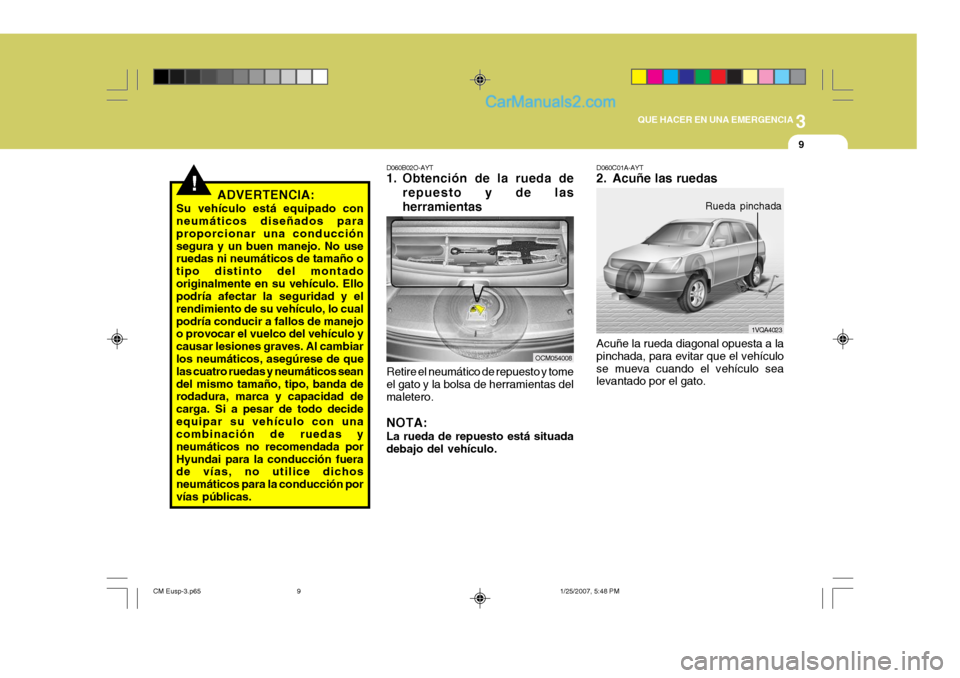This screenshot has width=960, height=678.
Task: Open the spare tire compartment illustration
Action: [480, 289]
